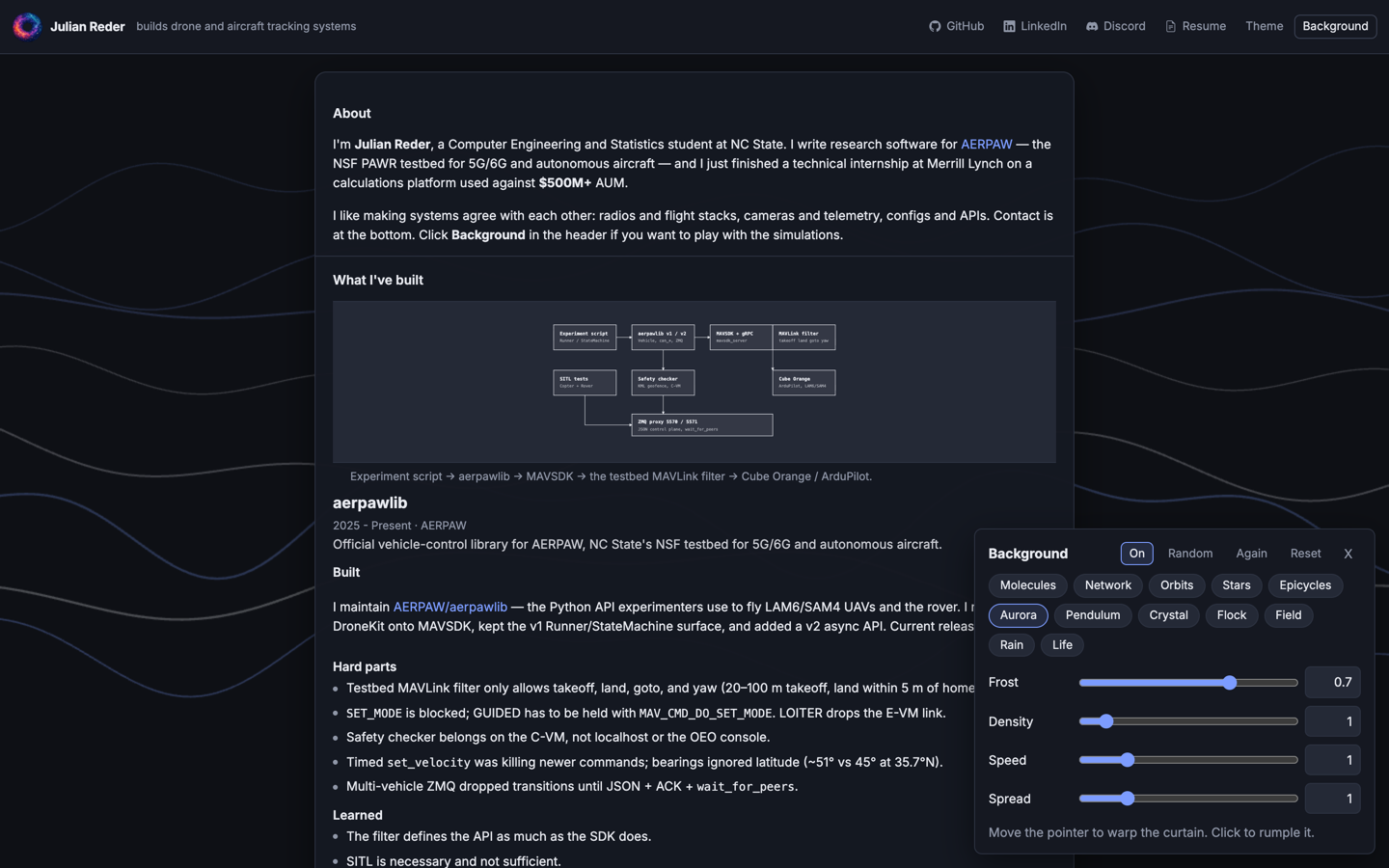Click Again in the Background panel
1389x868 pixels.
tap(1251, 554)
